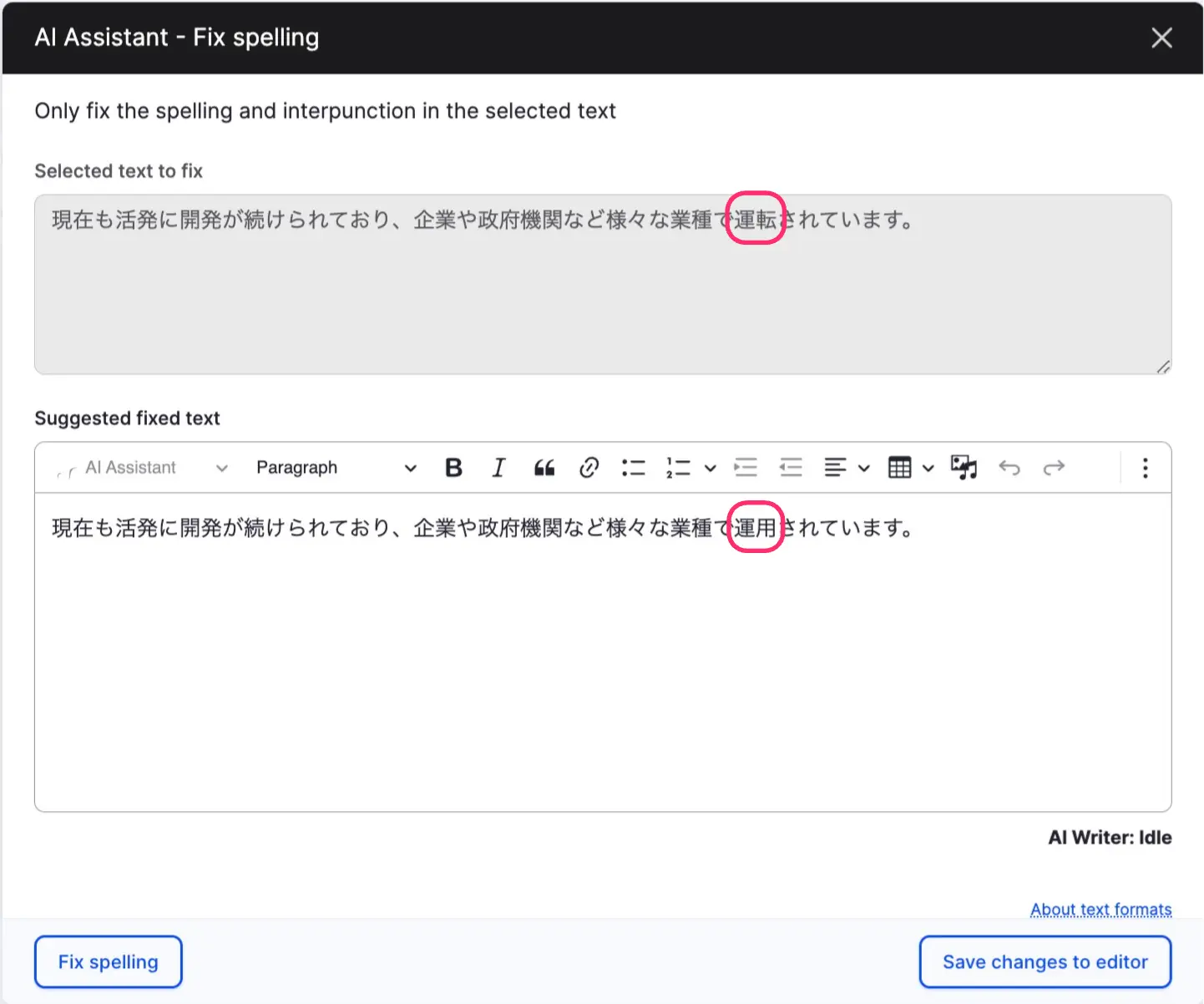Click the increase indent icon

(x=746, y=468)
